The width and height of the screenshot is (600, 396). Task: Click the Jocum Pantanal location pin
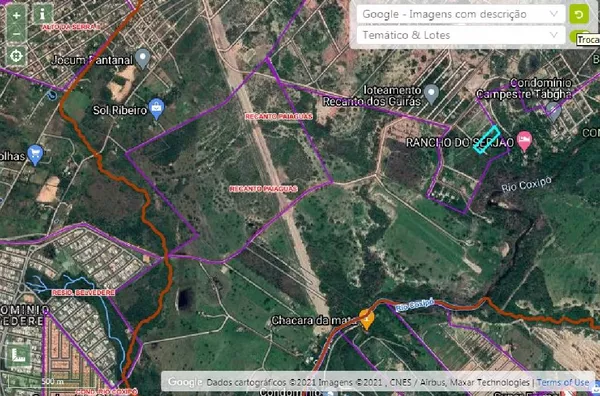(x=143, y=58)
